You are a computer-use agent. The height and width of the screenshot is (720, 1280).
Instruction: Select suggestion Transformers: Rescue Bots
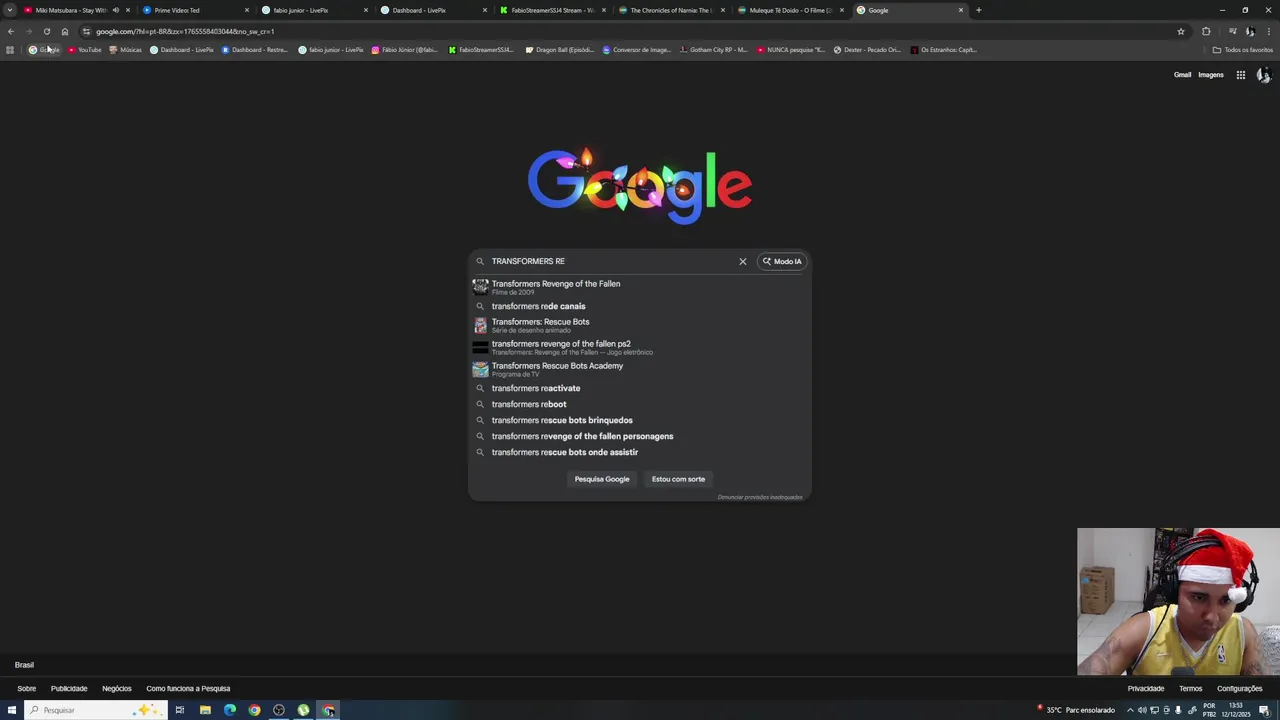(640, 325)
